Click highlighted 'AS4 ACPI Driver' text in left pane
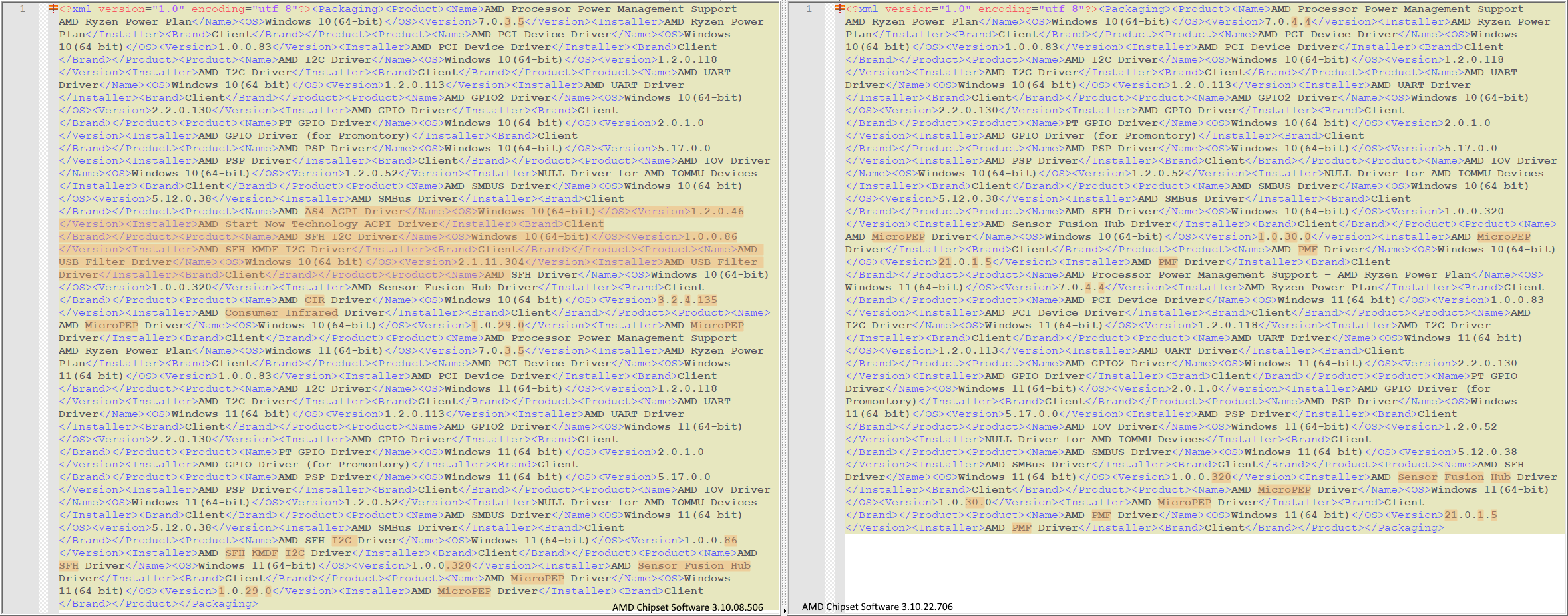 355,211
